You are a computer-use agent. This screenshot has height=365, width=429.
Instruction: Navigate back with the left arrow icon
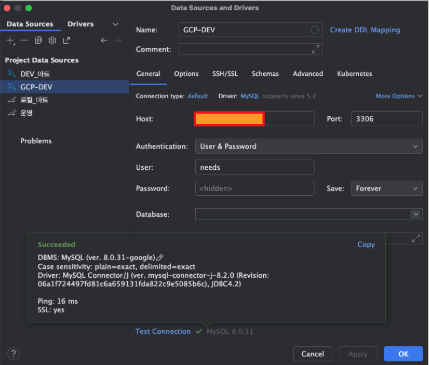[104, 41]
